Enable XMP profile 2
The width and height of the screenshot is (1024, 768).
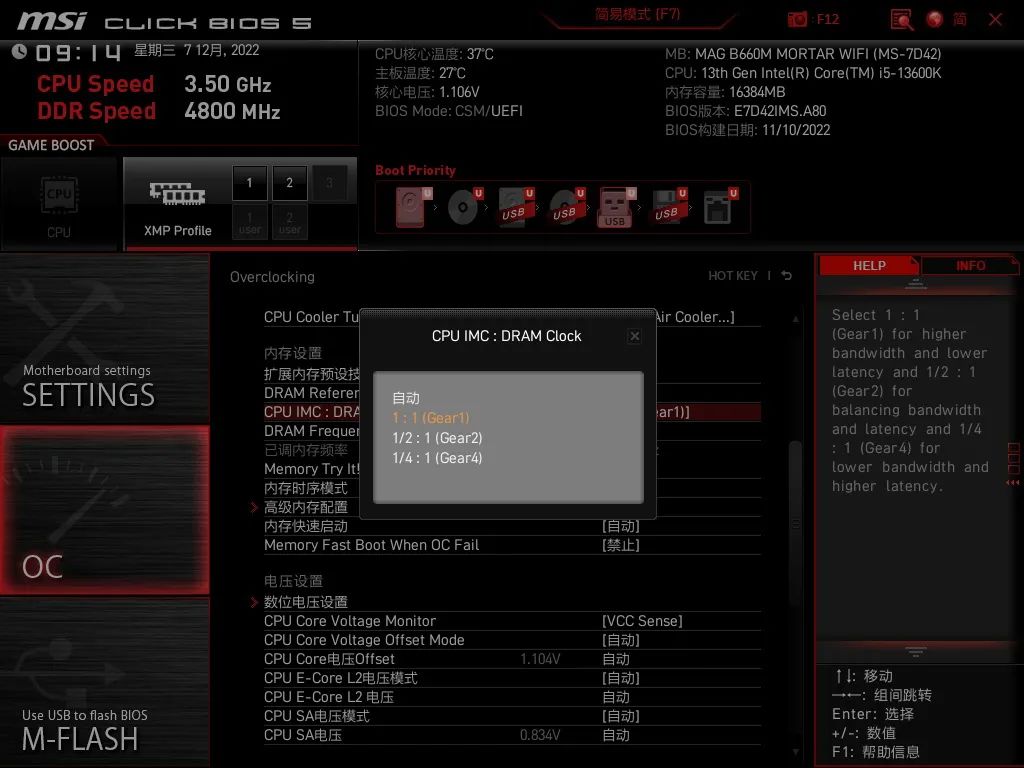(x=289, y=183)
